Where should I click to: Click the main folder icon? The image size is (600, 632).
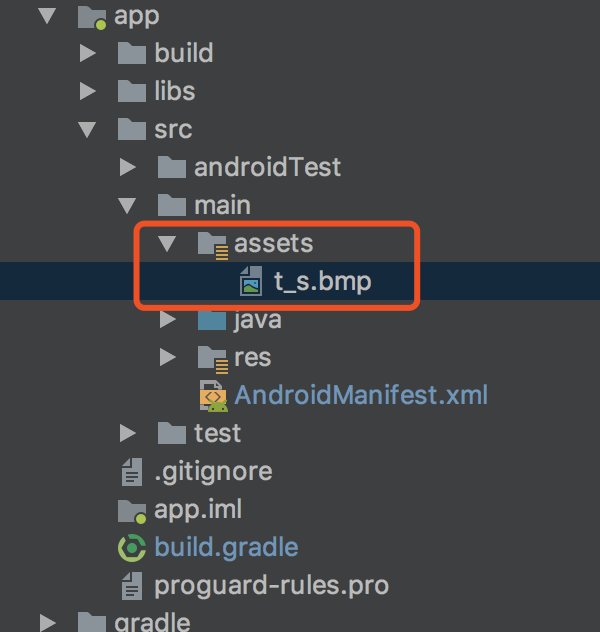[x=172, y=205]
